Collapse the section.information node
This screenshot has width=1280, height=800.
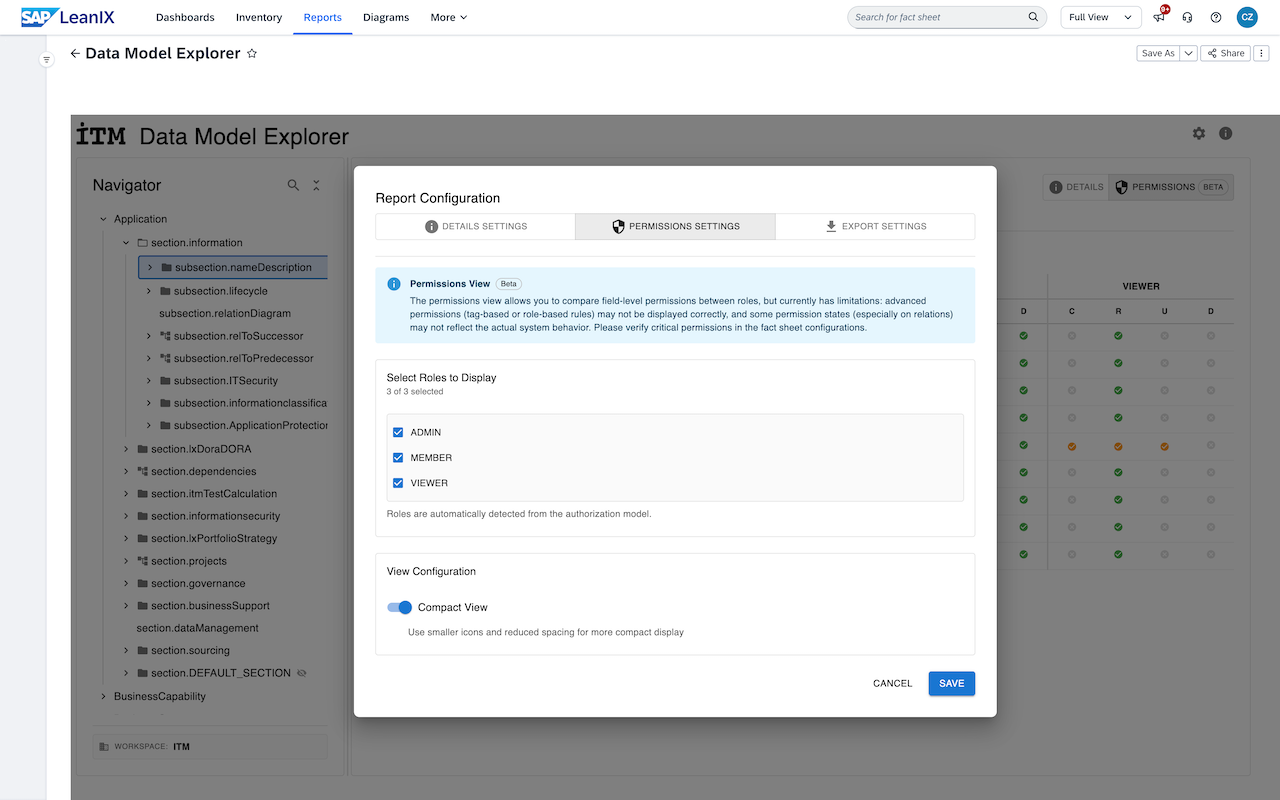(x=126, y=243)
